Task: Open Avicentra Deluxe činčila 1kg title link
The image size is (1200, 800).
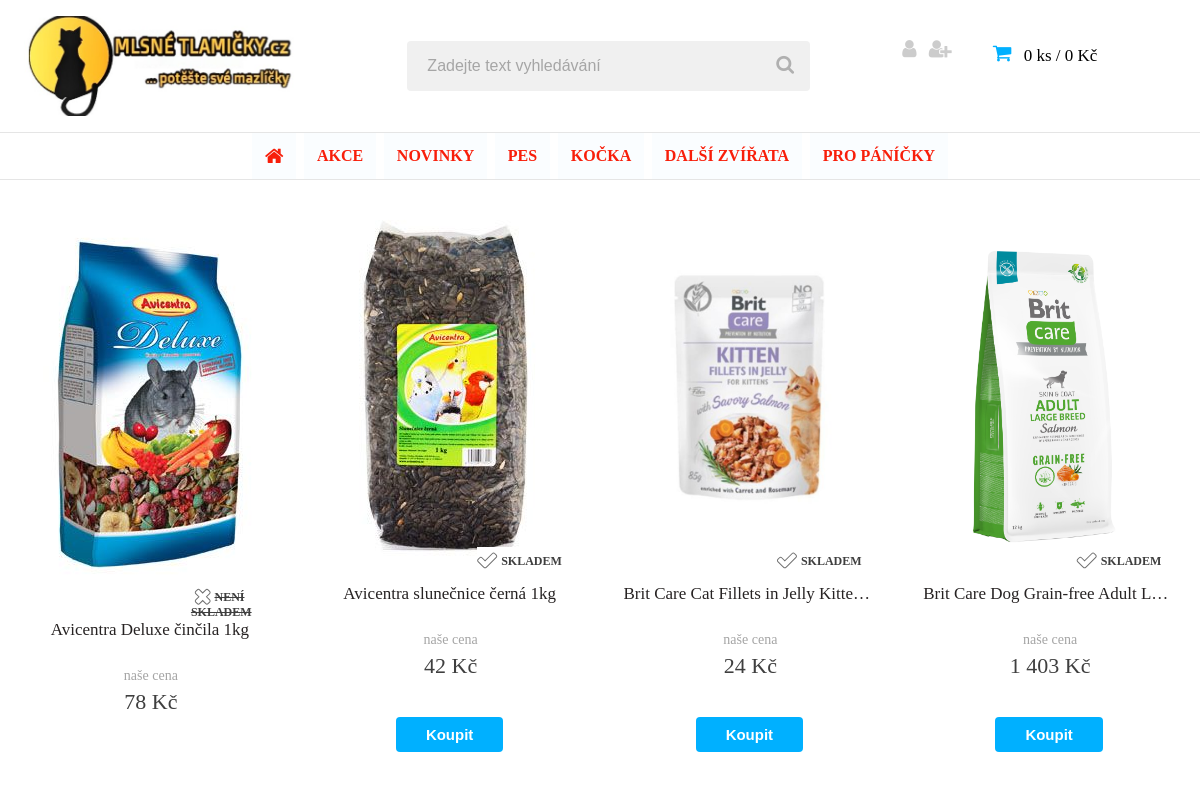Action: point(150,630)
